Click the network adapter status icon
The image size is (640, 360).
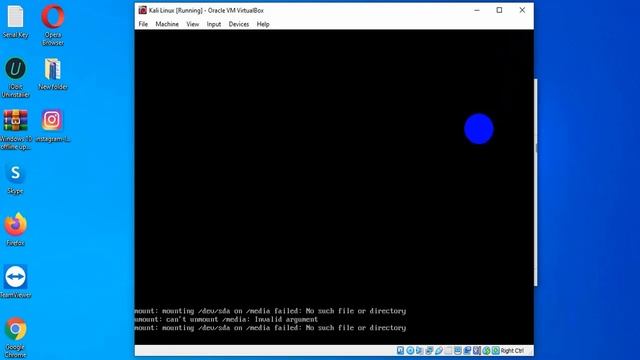click(x=429, y=350)
